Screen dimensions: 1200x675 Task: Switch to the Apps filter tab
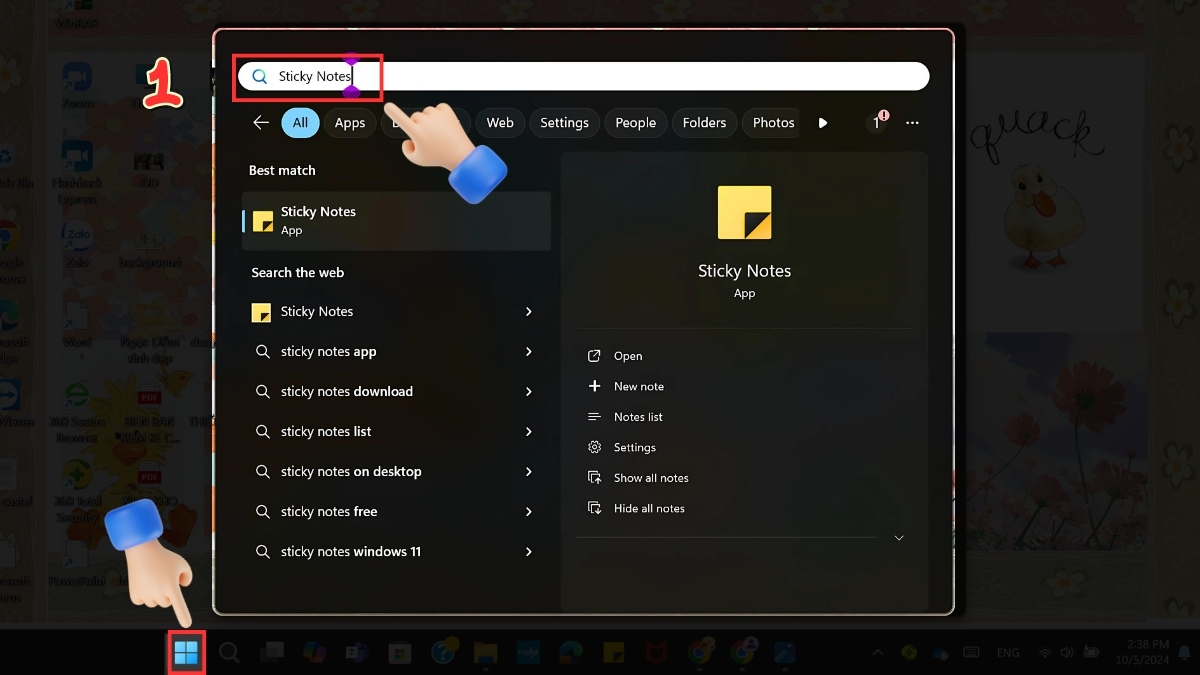click(x=350, y=122)
